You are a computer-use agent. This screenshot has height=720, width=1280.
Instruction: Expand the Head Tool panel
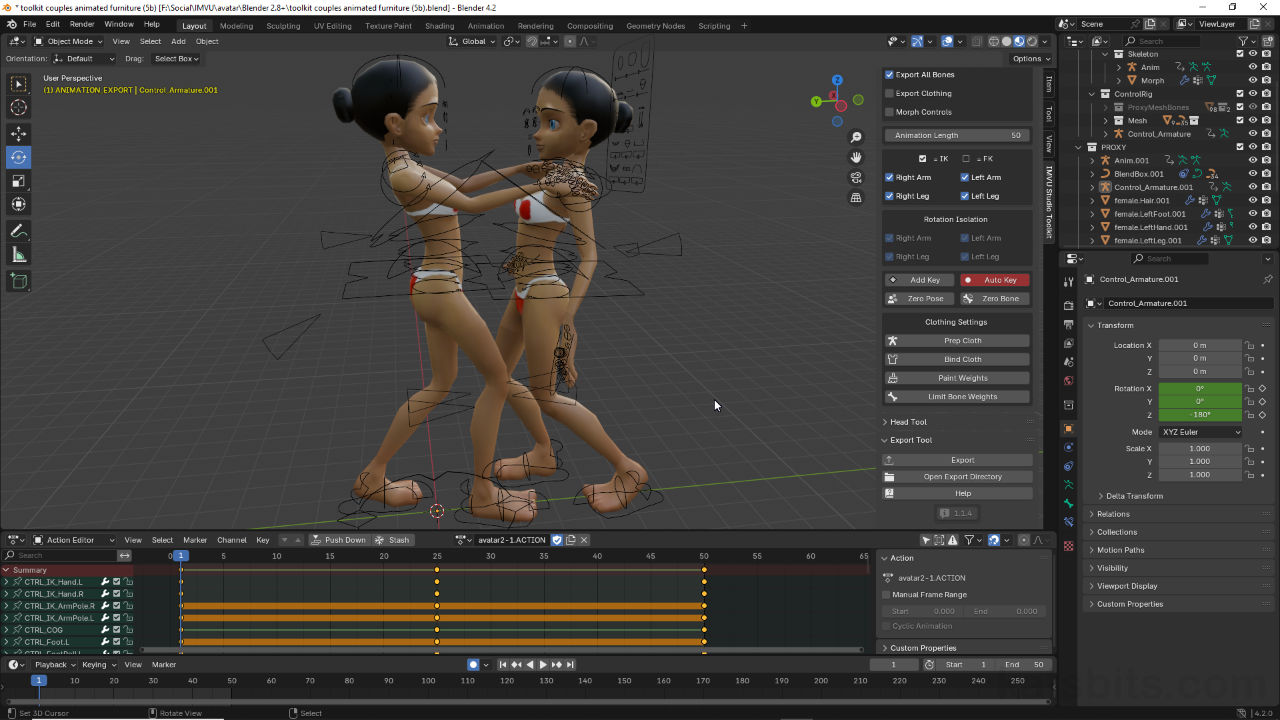[908, 422]
